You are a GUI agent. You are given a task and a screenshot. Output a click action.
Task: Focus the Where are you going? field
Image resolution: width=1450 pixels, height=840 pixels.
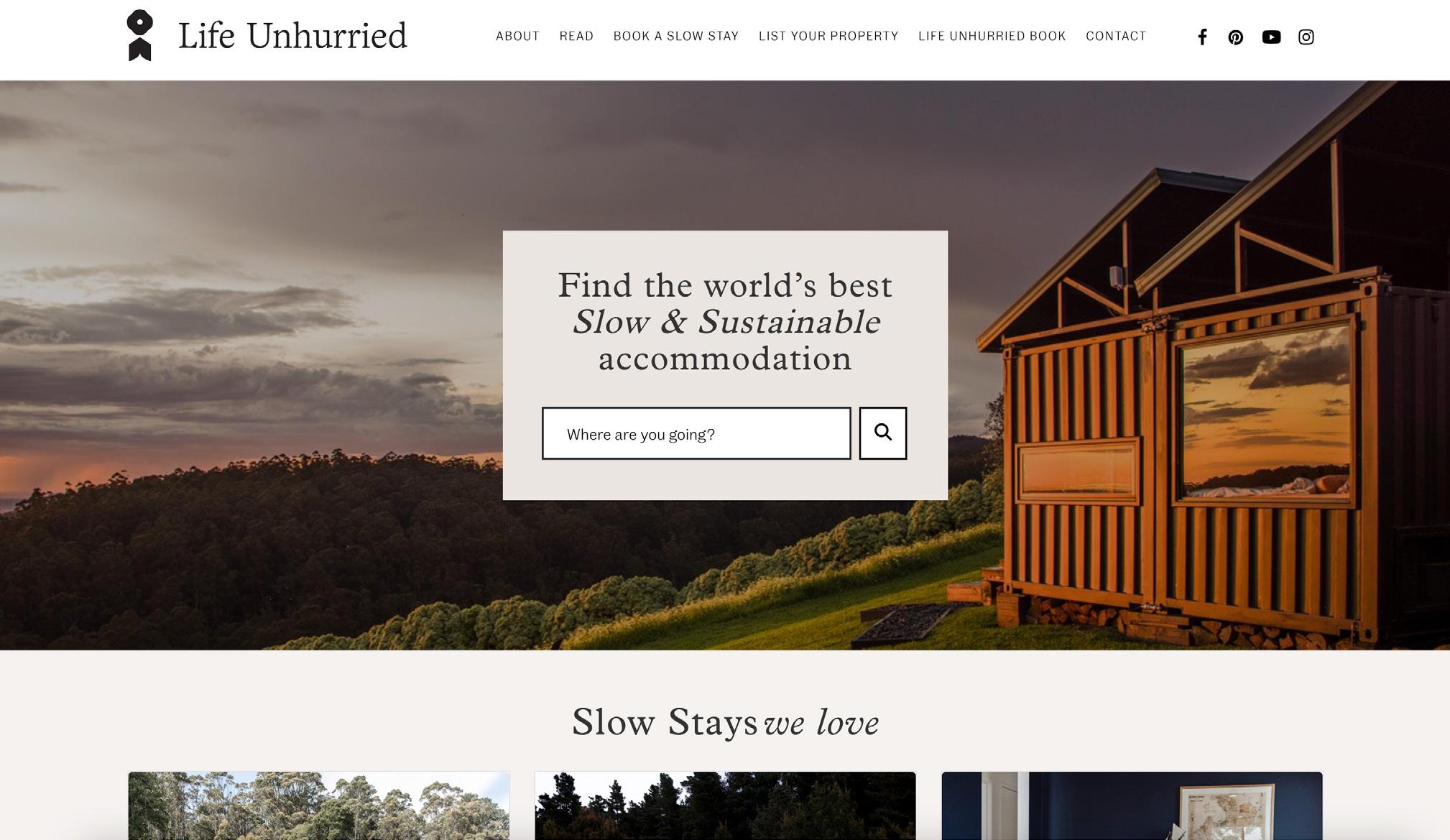[696, 433]
